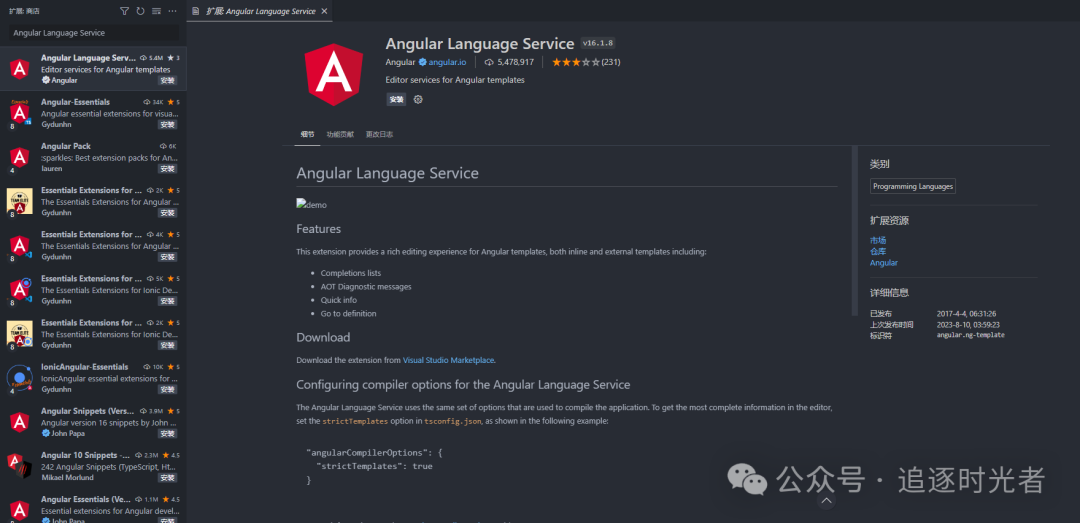Open the Visual Studio Marketplace link

click(x=448, y=360)
